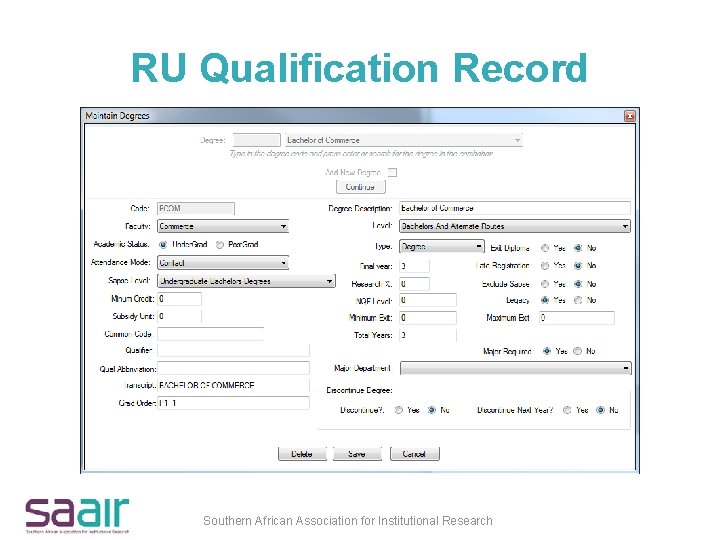The image size is (720, 540).
Task: Click the Continue button
Action: click(x=360, y=187)
